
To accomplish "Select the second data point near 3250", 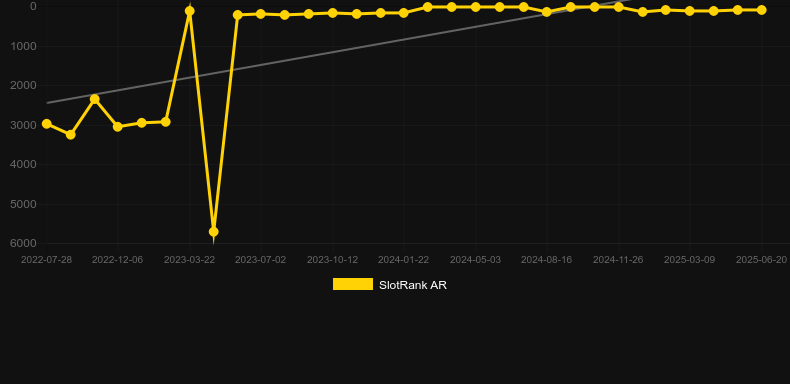I will pyautogui.click(x=71, y=135).
